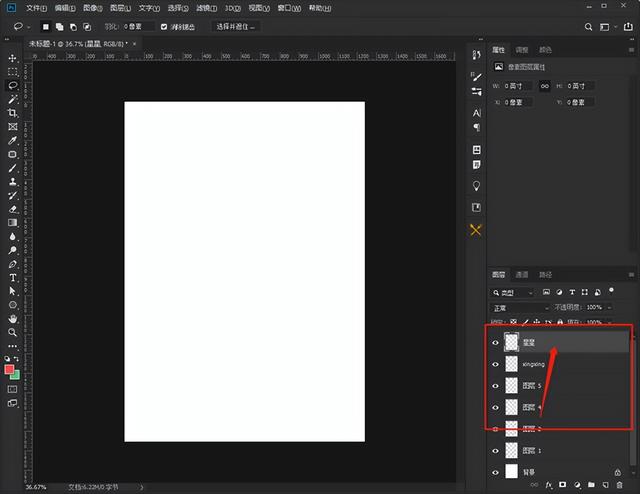Click the 选择并遮住 button

pyautogui.click(x=236, y=27)
